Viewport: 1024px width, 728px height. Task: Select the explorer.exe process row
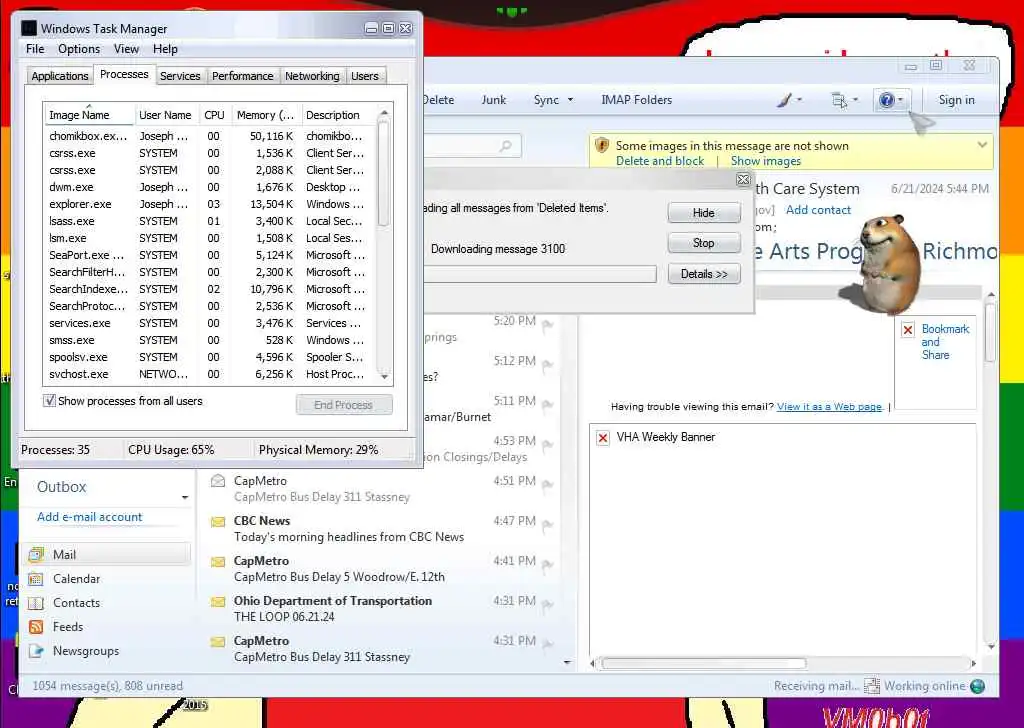(x=210, y=204)
